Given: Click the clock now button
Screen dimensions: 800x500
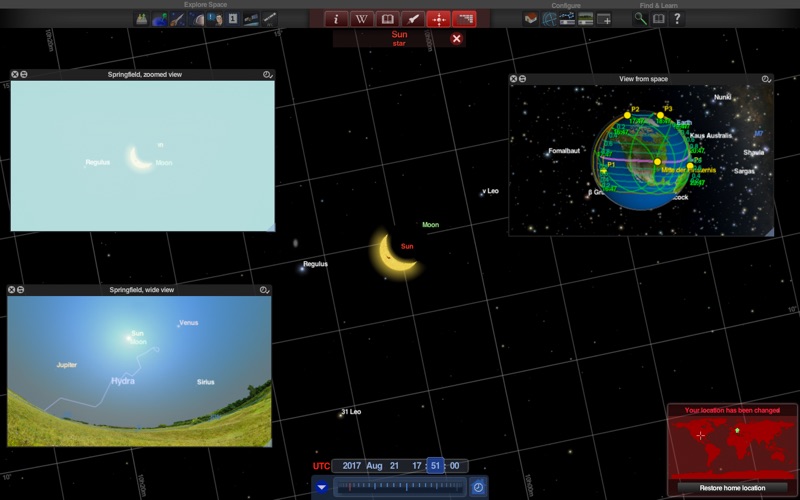Looking at the screenshot, I should coord(478,487).
